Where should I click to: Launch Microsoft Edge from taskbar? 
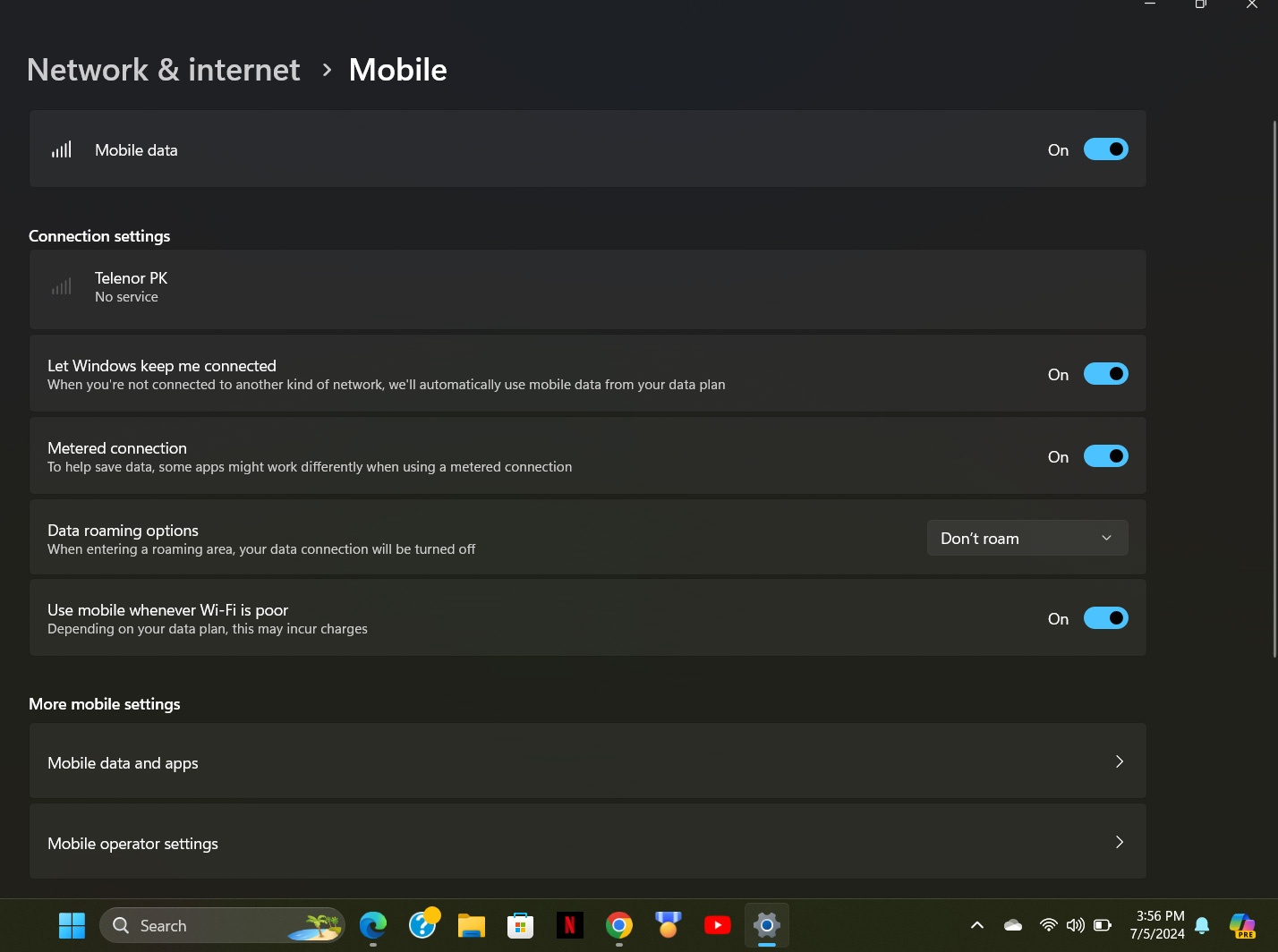(373, 925)
